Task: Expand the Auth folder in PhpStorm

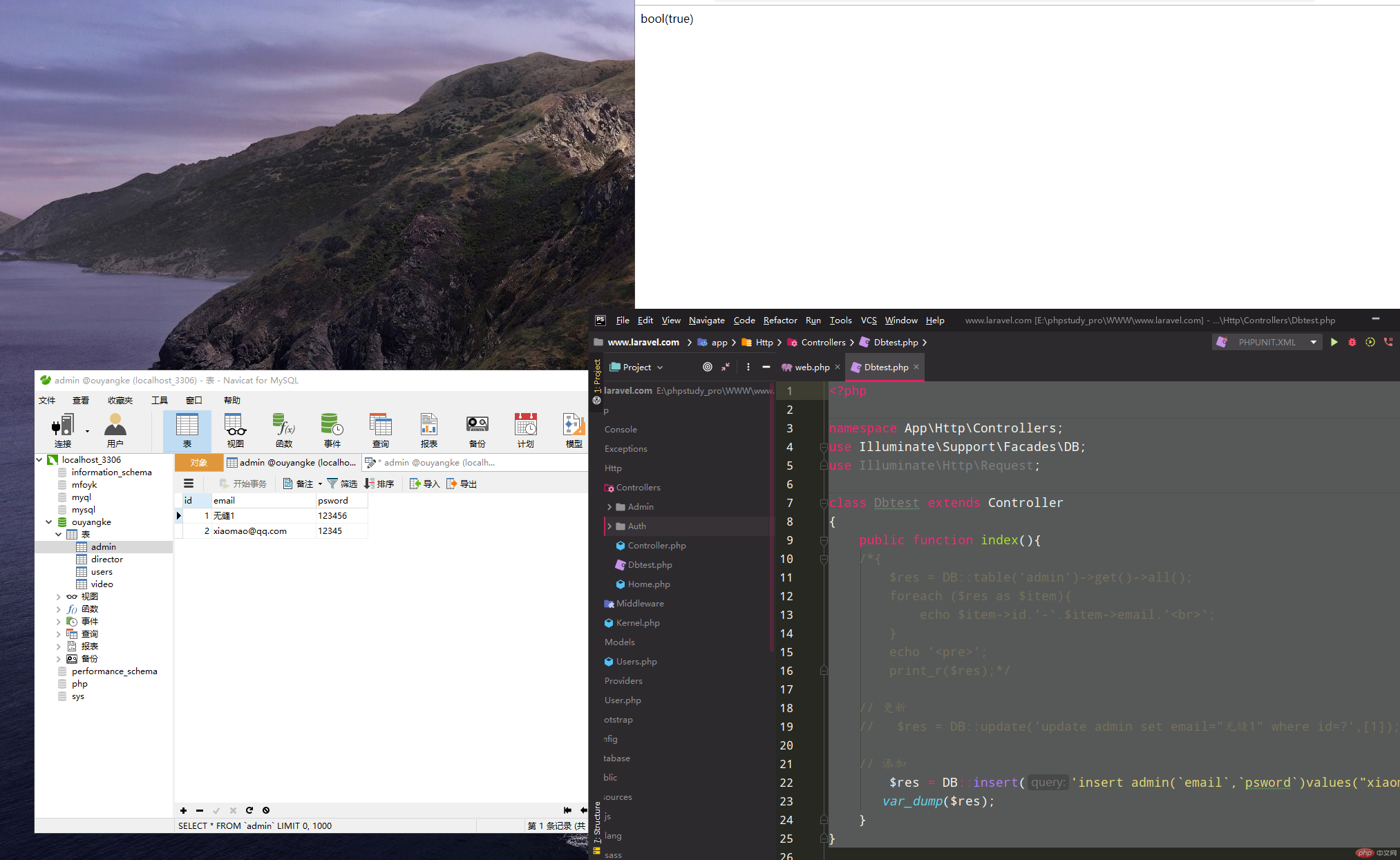Action: pyautogui.click(x=609, y=526)
